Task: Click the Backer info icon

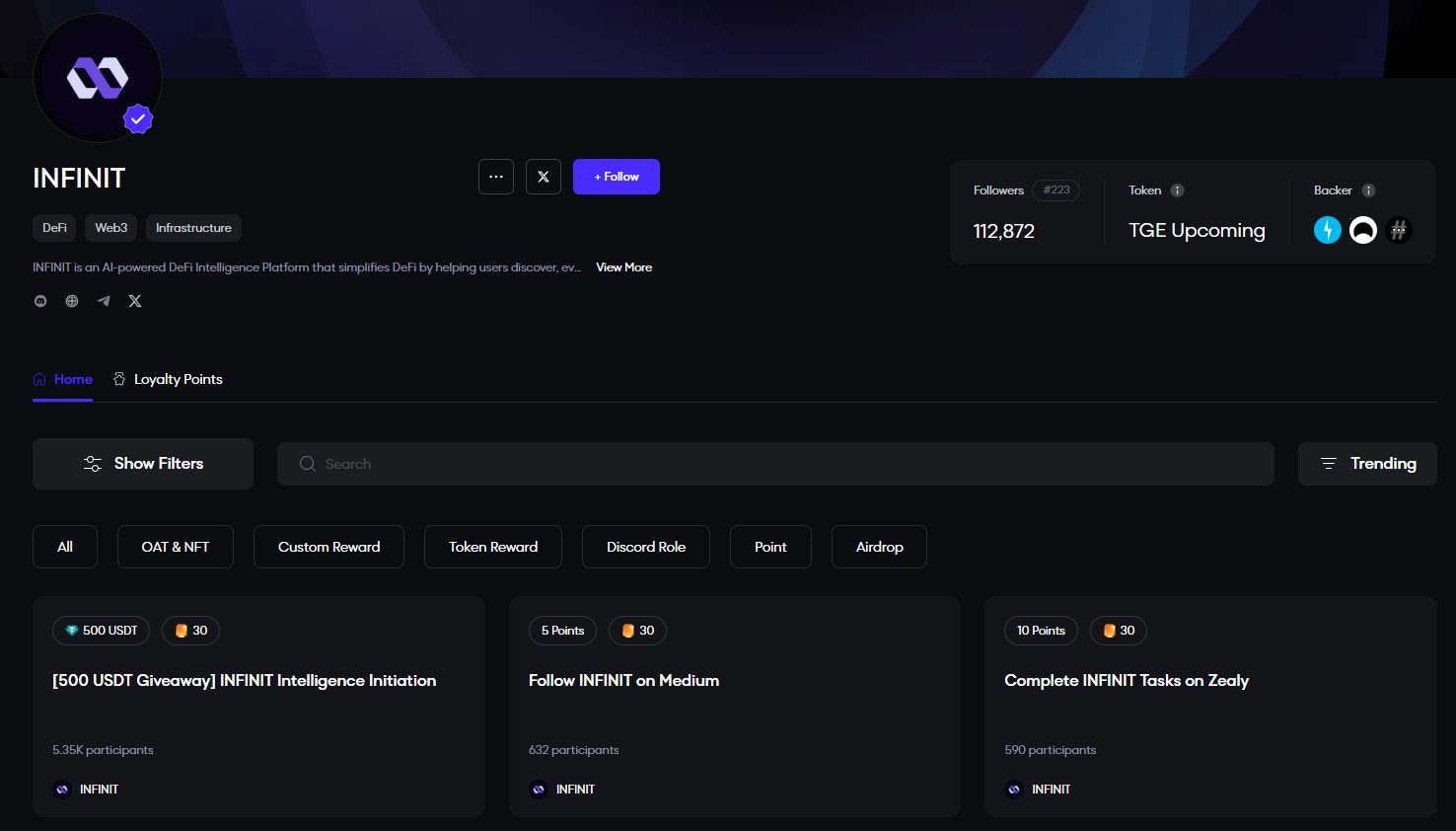Action: tap(1368, 190)
